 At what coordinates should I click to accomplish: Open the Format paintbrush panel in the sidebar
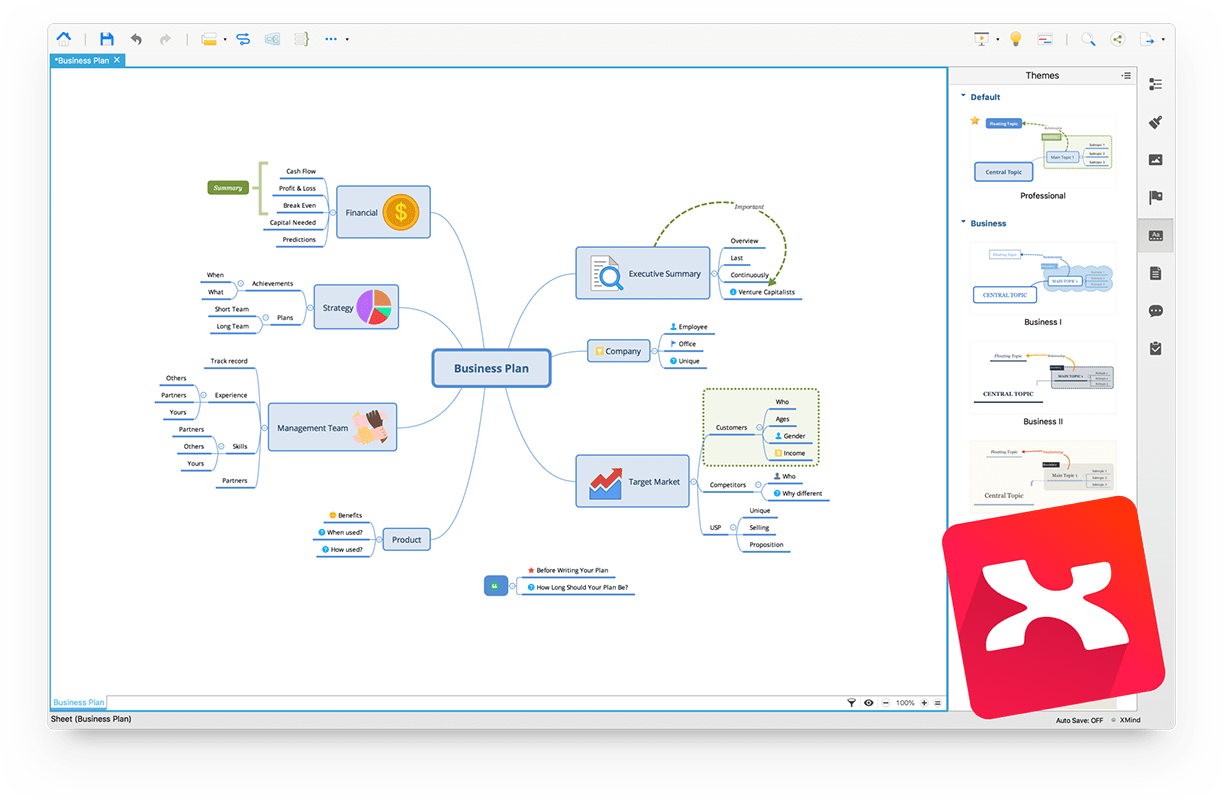1155,122
